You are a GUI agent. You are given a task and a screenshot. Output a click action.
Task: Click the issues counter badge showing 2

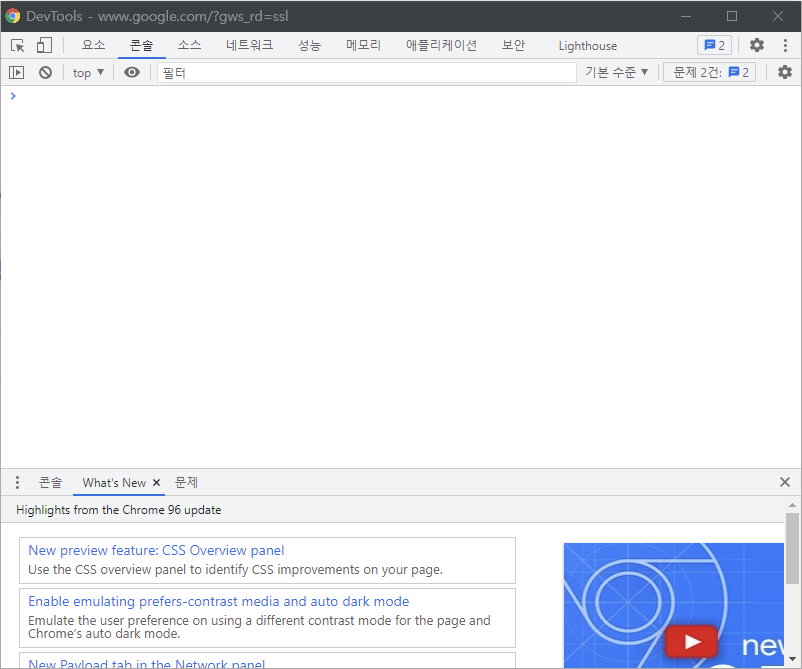coord(715,46)
